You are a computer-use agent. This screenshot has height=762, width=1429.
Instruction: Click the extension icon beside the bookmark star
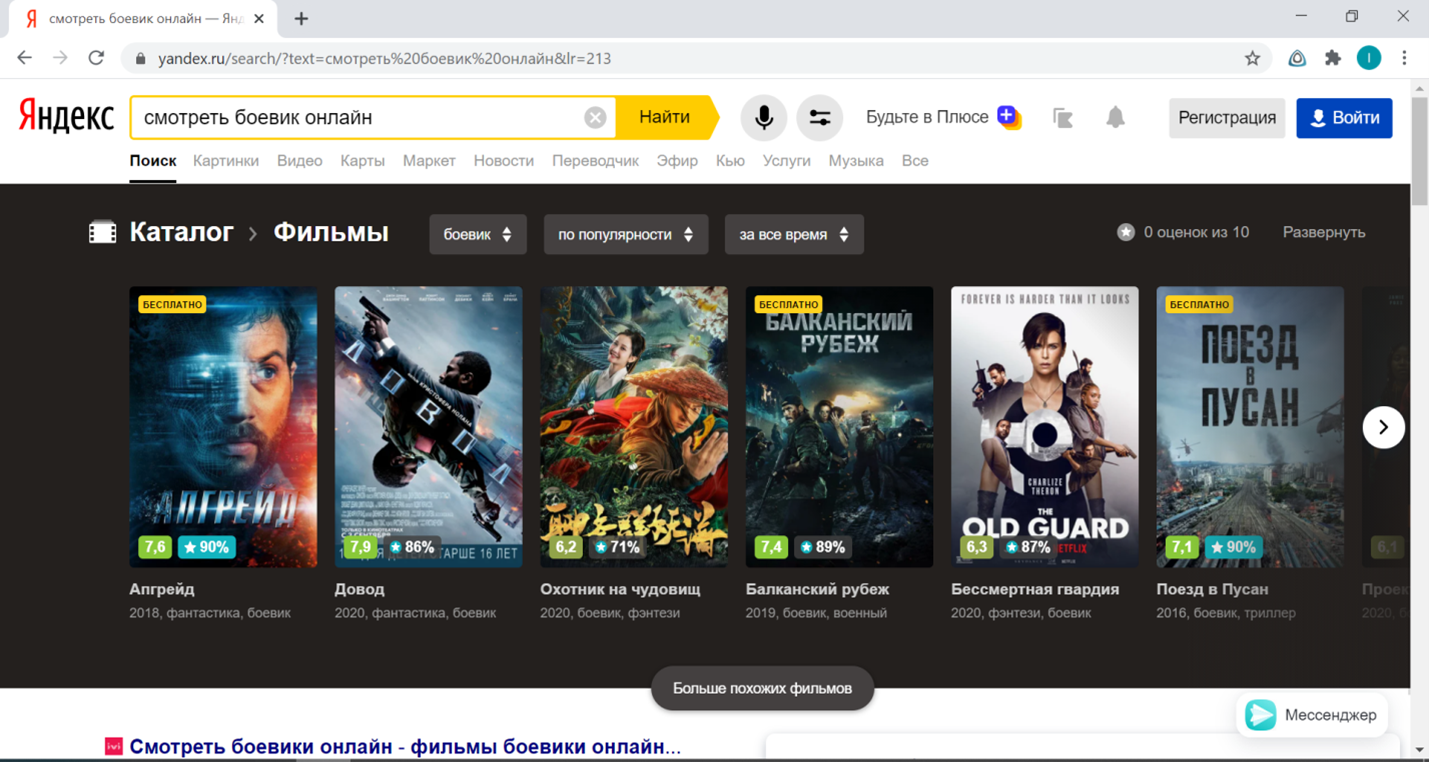[x=1297, y=58]
